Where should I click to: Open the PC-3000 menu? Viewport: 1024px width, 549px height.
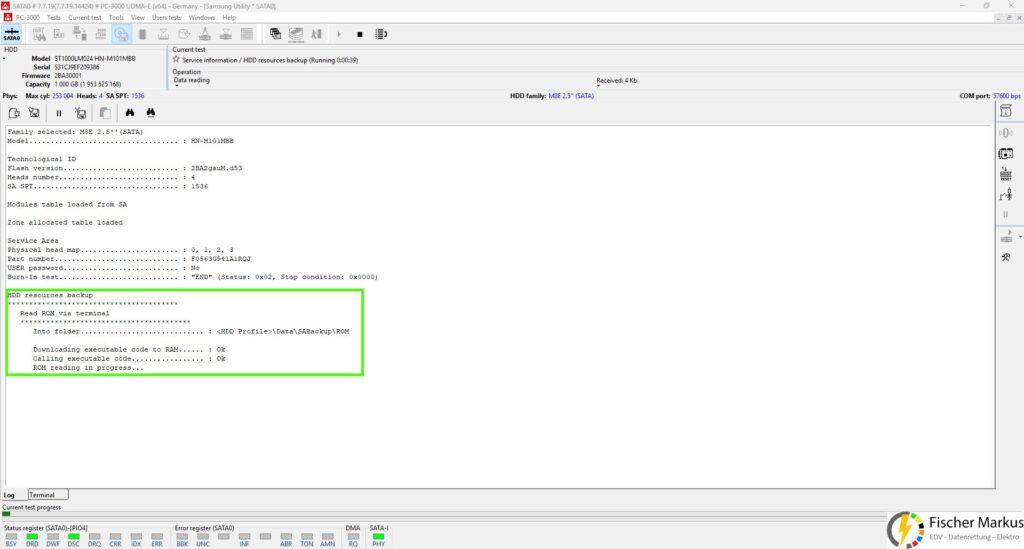(x=27, y=18)
